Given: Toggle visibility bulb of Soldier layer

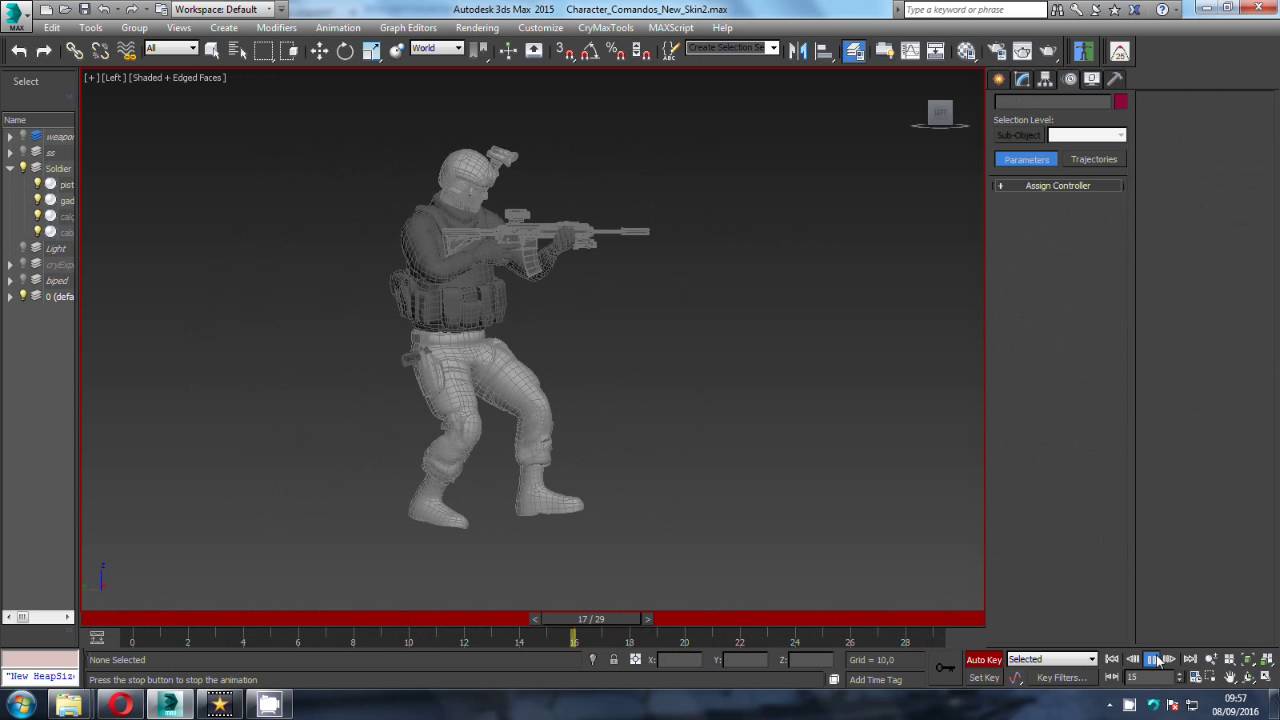Looking at the screenshot, I should [23, 168].
